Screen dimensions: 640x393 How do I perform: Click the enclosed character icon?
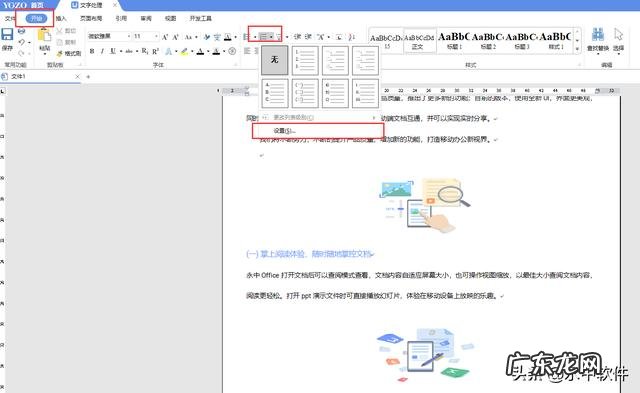(232, 51)
